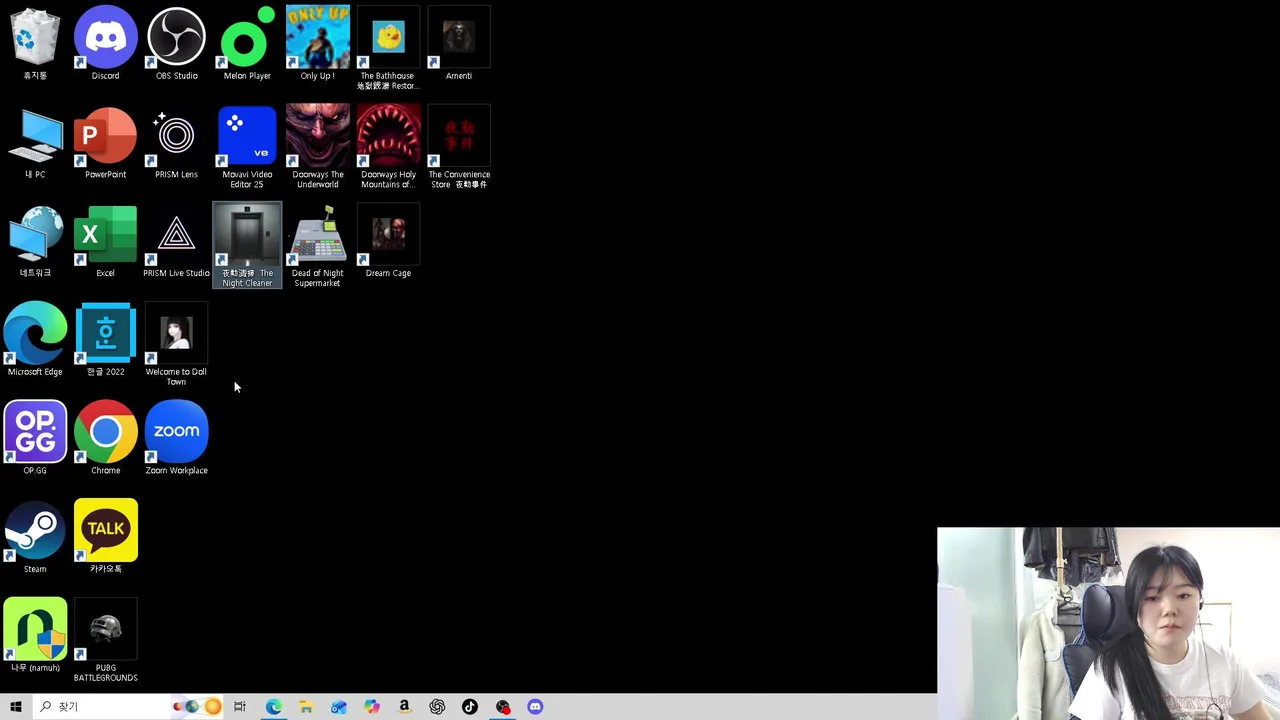This screenshot has height=720, width=1280.
Task: Select Doorways Holy Mountains icon
Action: 388,147
